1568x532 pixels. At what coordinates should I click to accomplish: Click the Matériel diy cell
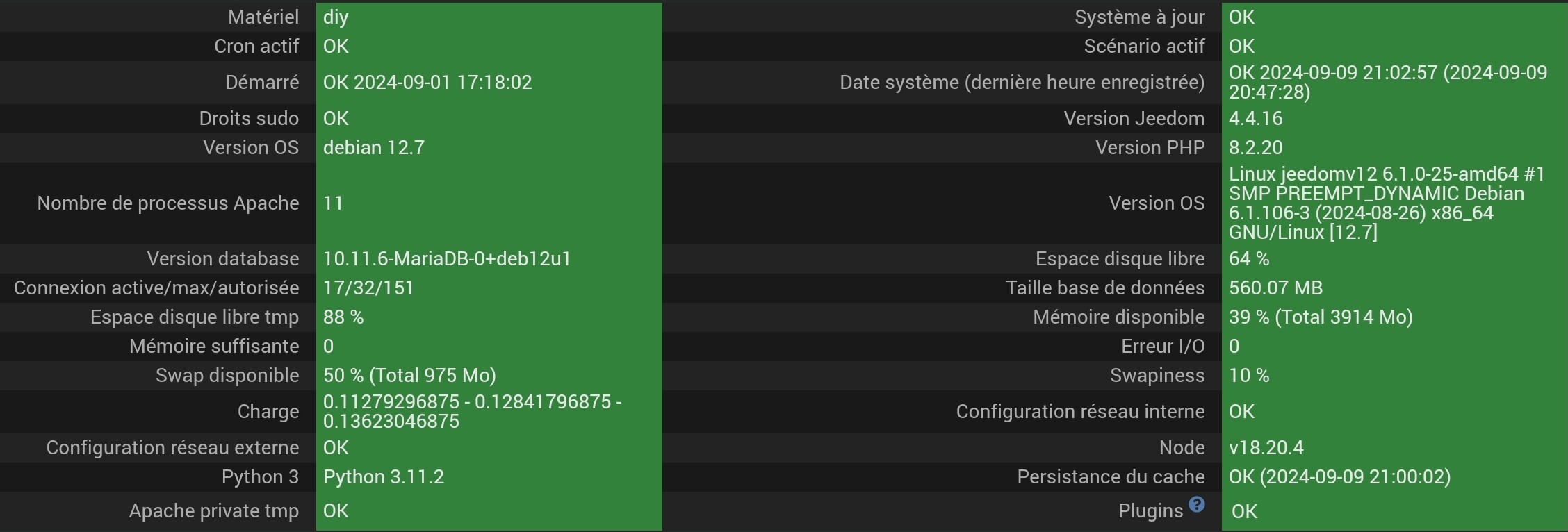pos(489,17)
